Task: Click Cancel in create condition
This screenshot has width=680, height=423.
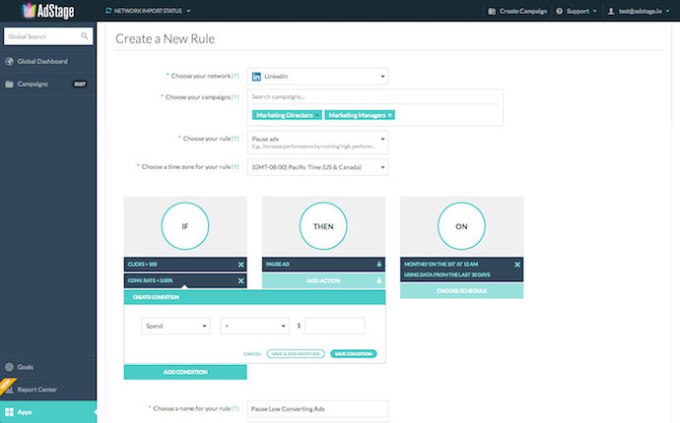Action: [252, 354]
